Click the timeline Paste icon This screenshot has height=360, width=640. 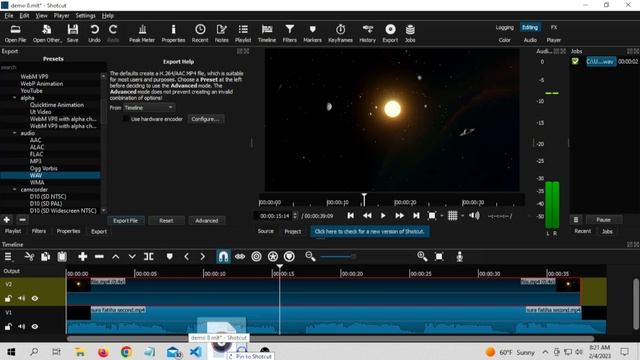[x=62, y=257]
